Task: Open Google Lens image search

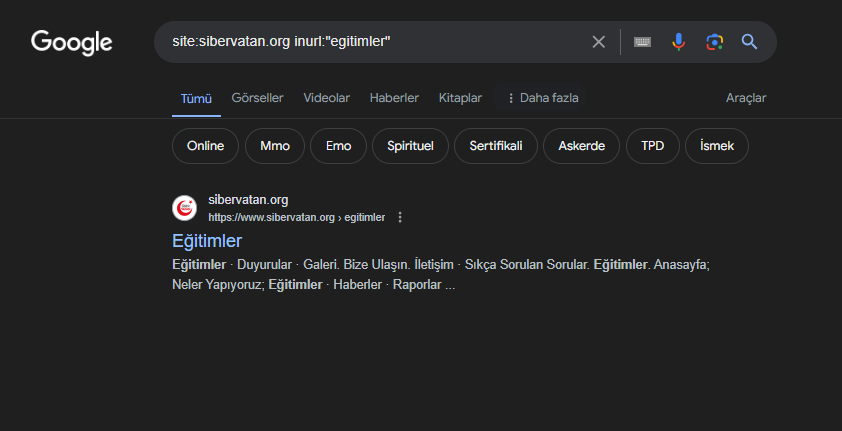Action: point(714,42)
